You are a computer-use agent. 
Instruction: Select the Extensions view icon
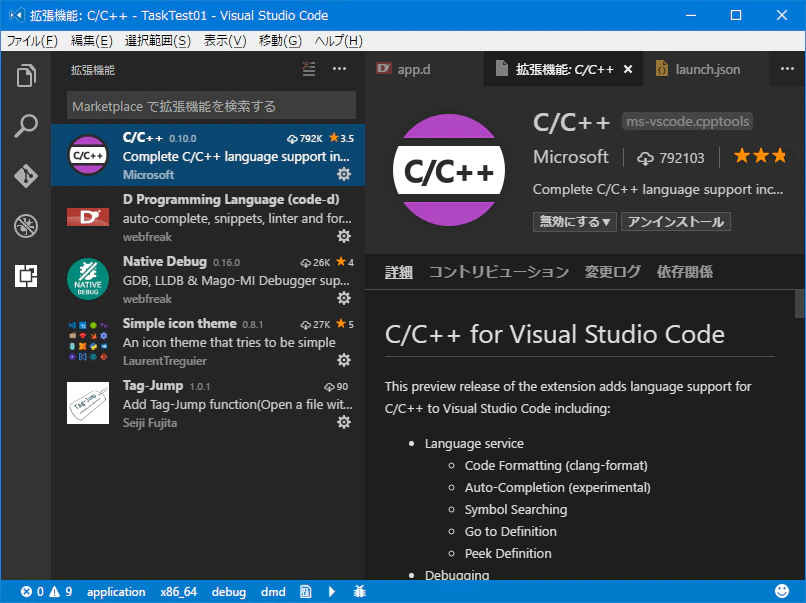coord(26,276)
